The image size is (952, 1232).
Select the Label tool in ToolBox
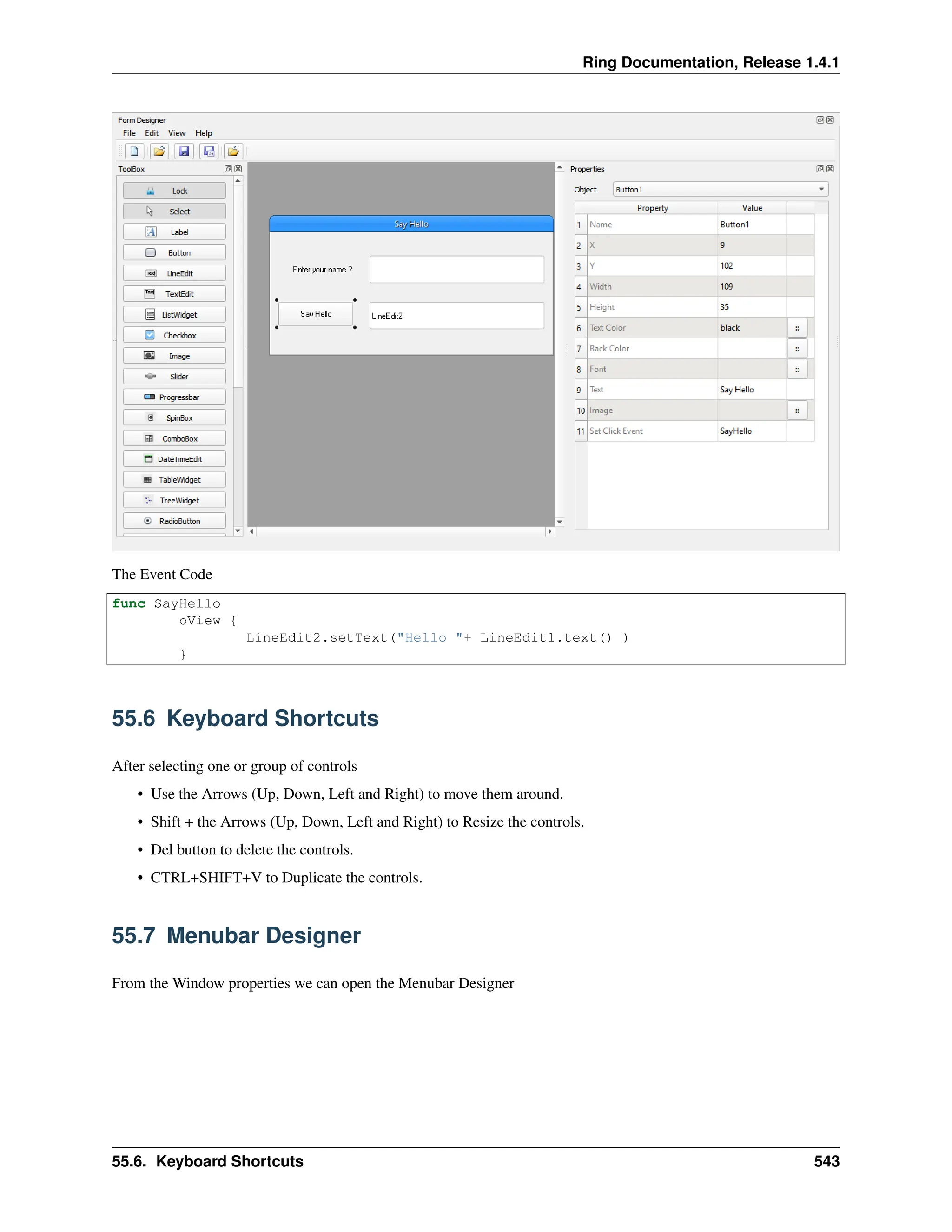coord(174,232)
